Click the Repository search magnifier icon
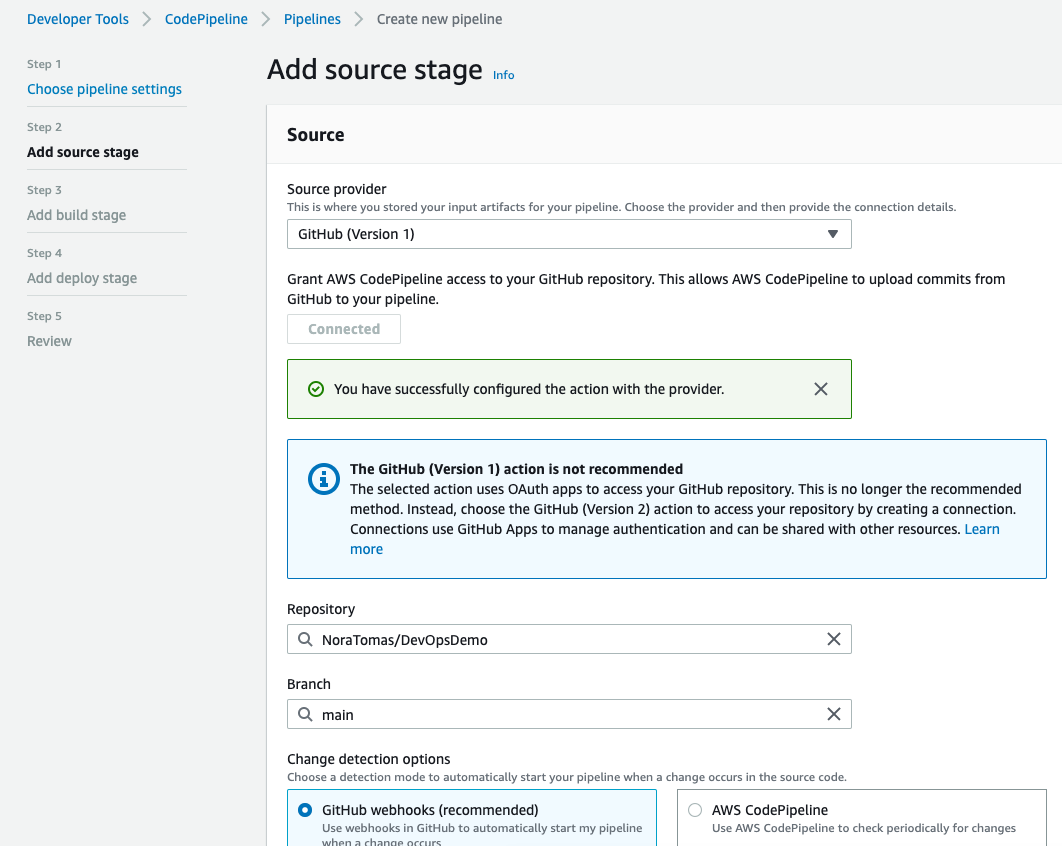Screen dimensions: 1062x846 coord(305,639)
